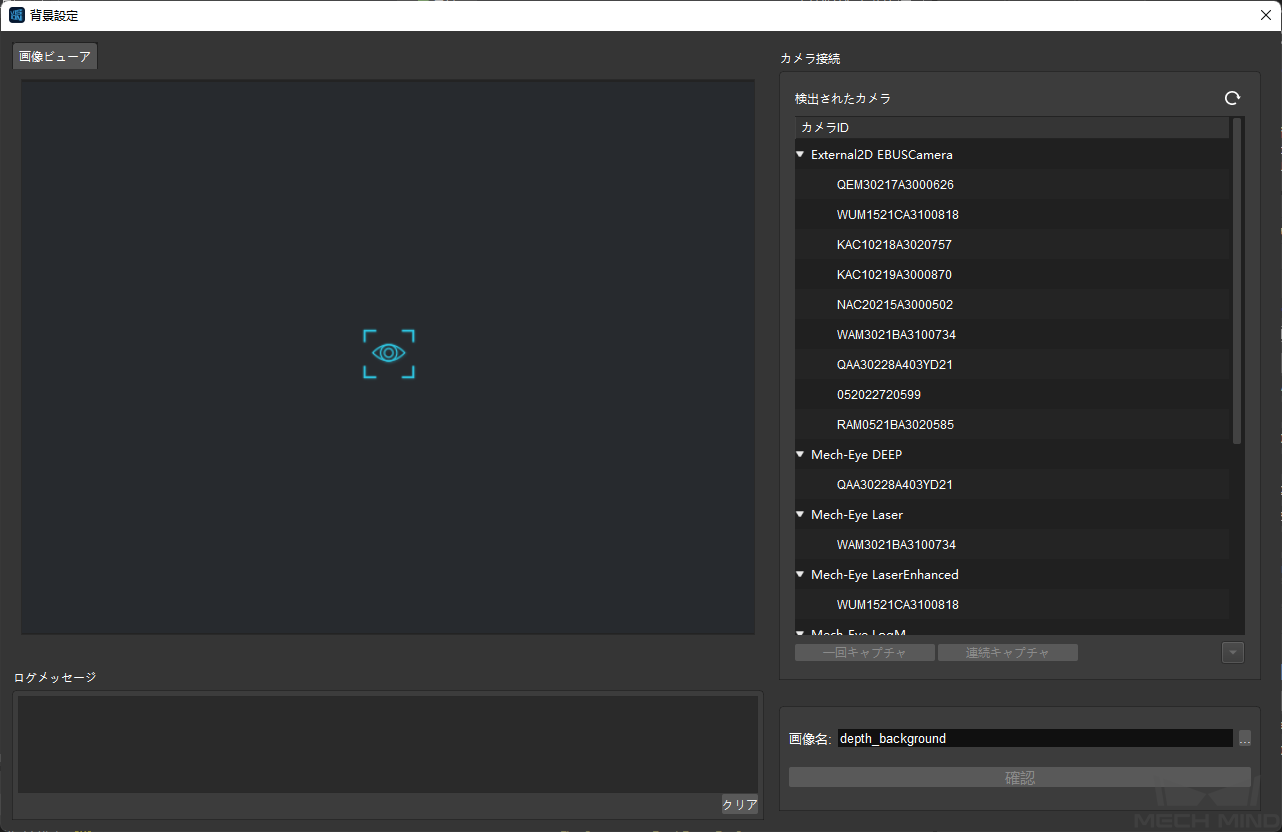Click the camera list vertical scrollbar
This screenshot has width=1282, height=832.
[1237, 281]
